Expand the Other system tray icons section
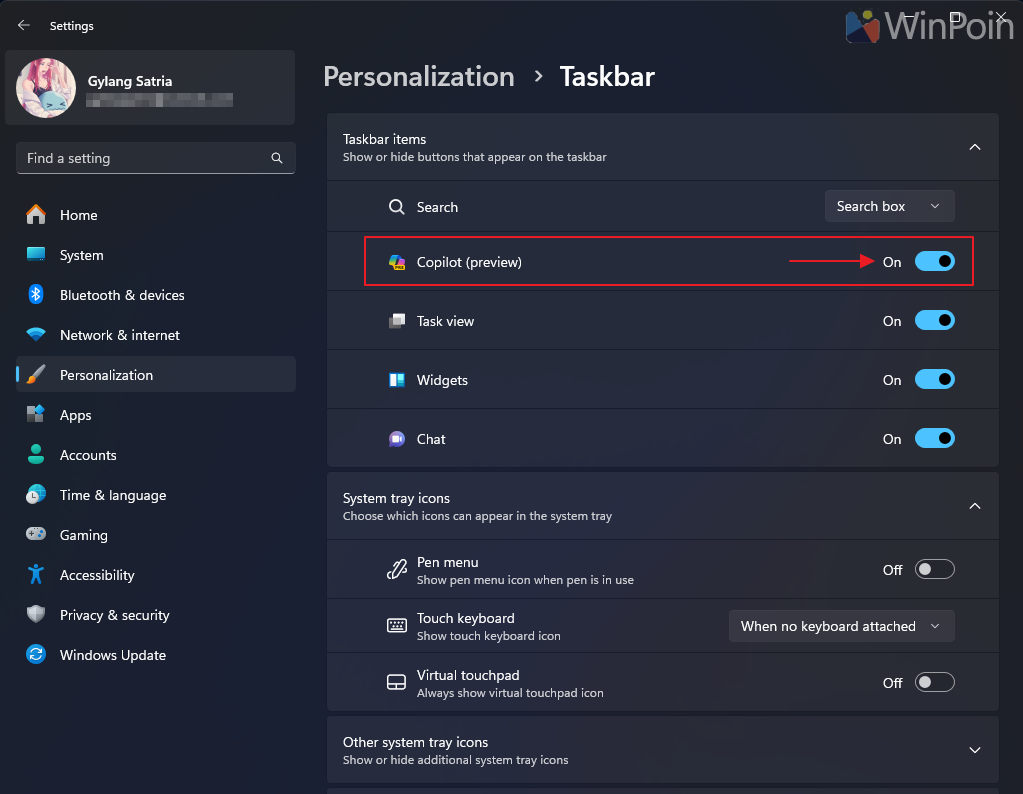The image size is (1023, 794). tap(975, 750)
